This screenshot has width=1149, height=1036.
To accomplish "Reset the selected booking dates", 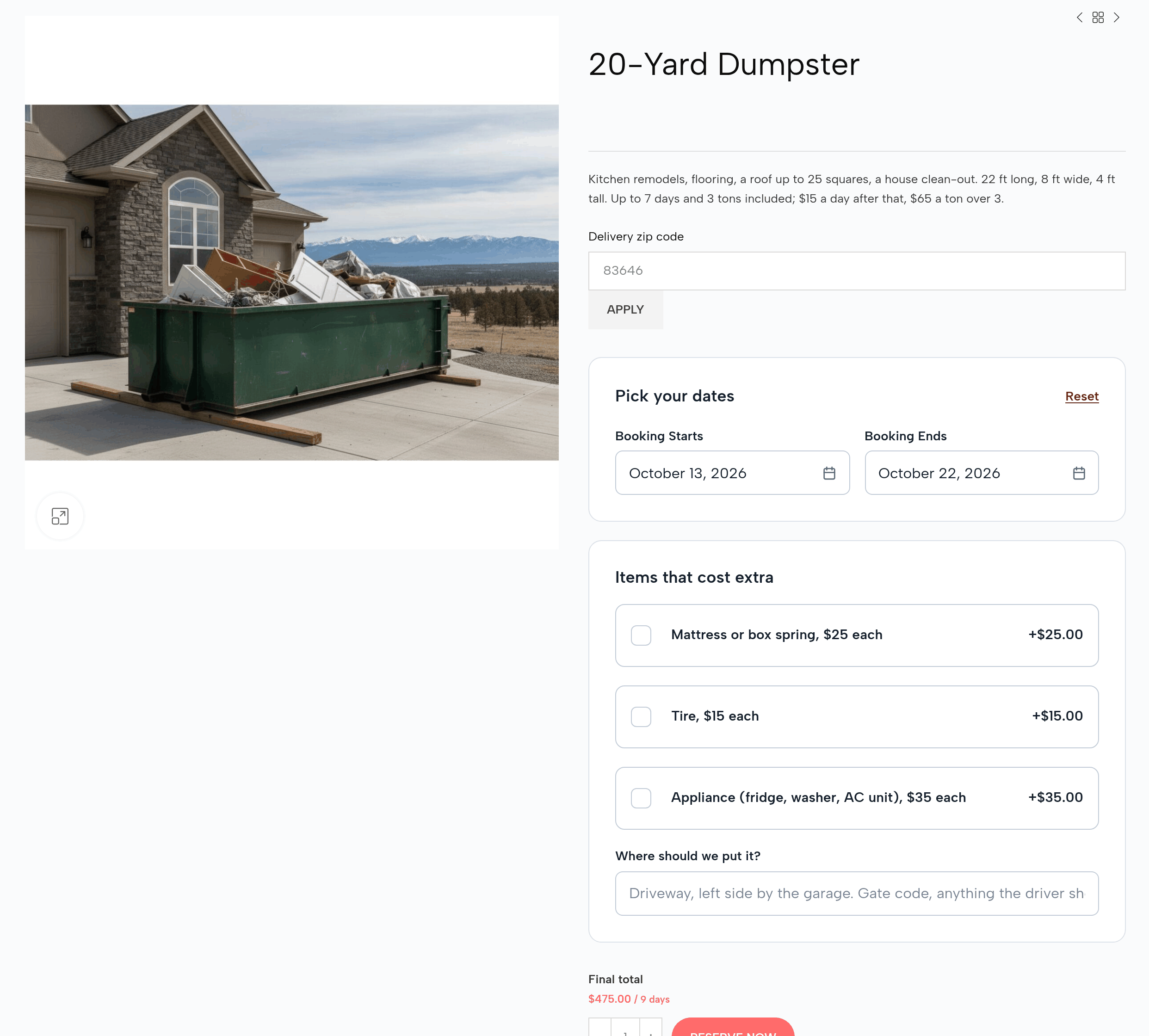I will tap(1081, 396).
